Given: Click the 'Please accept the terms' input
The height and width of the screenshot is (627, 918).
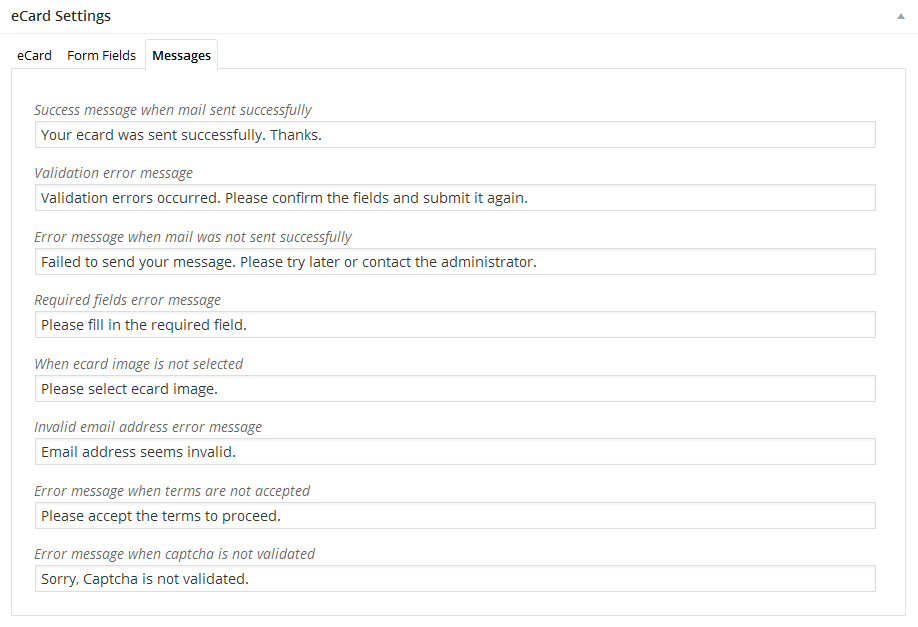Looking at the screenshot, I should tap(455, 516).
